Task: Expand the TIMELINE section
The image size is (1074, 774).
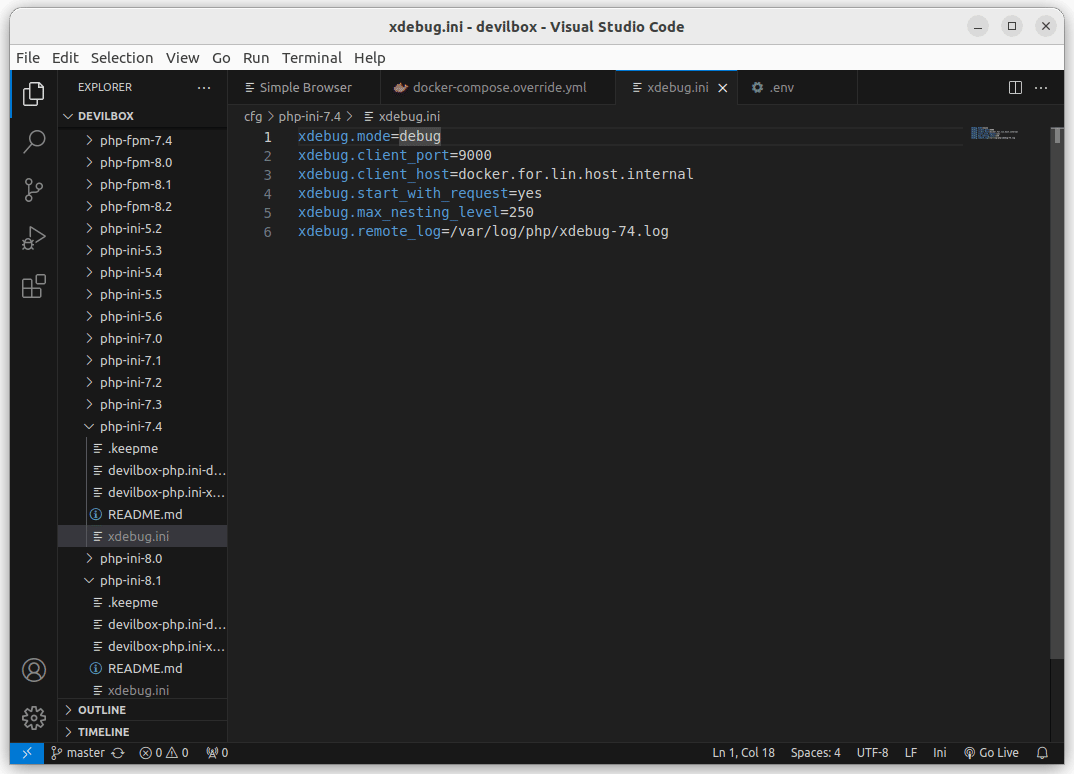Action: coord(103,732)
